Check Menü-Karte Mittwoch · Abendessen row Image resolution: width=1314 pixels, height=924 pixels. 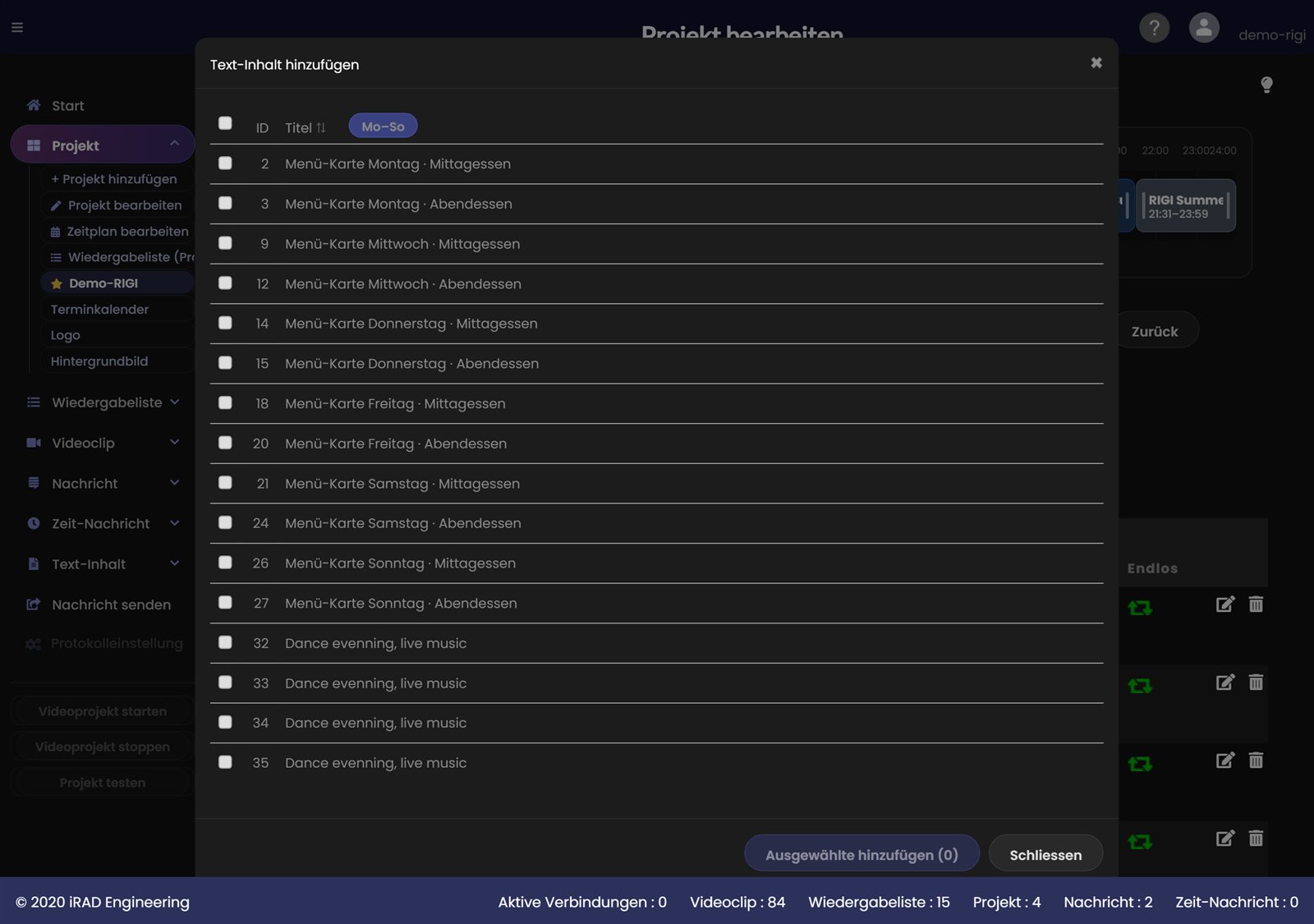click(225, 283)
